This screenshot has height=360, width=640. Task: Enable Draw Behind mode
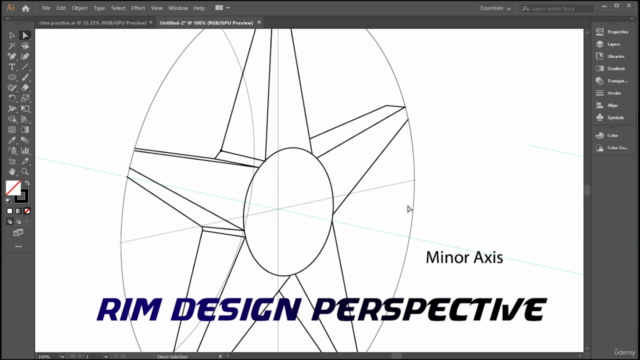pyautogui.click(x=18, y=222)
